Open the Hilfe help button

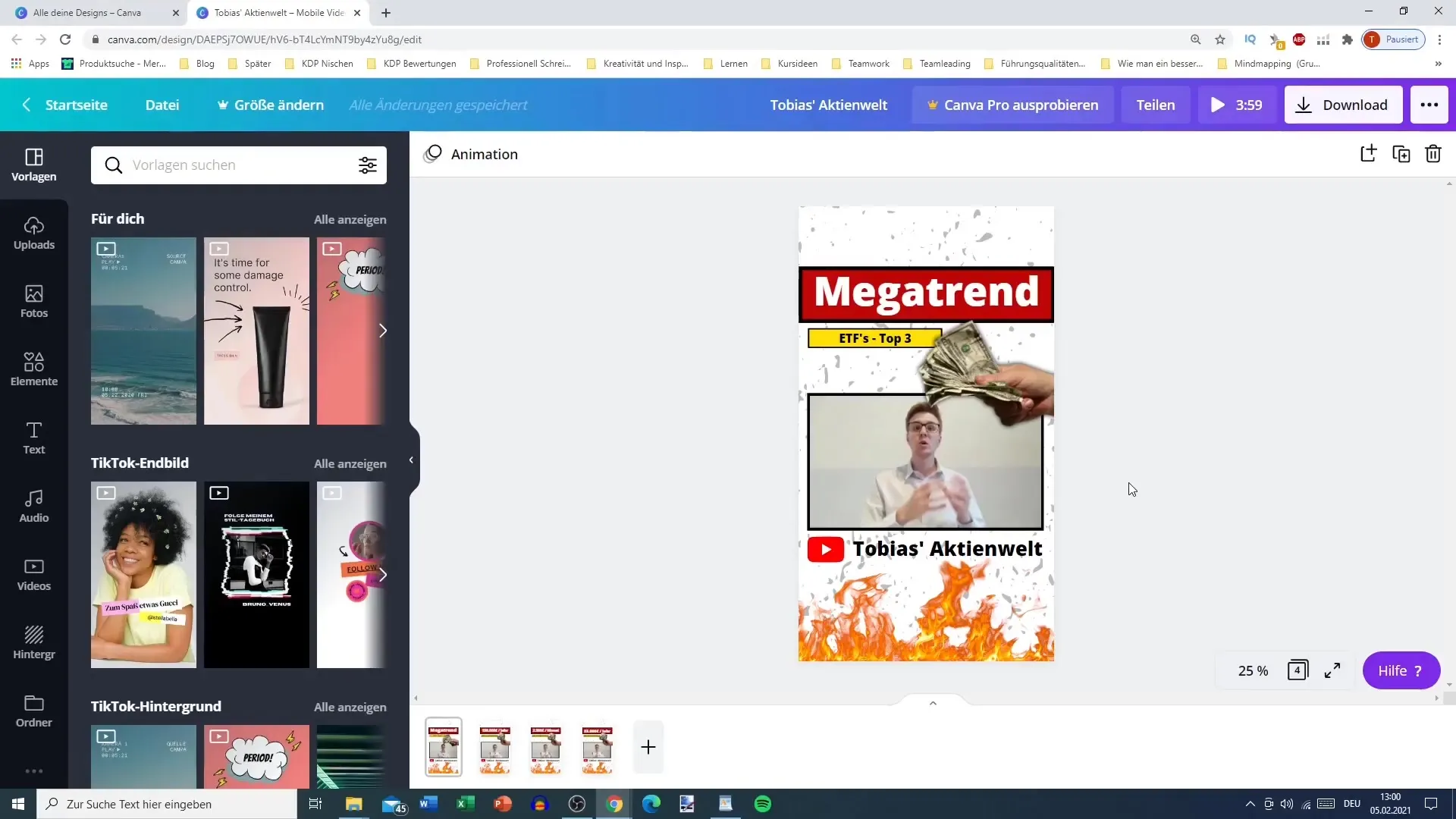(1401, 670)
